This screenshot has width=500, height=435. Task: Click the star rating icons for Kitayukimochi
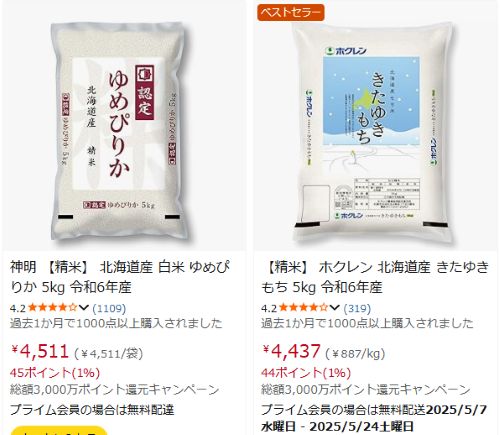tap(304, 308)
